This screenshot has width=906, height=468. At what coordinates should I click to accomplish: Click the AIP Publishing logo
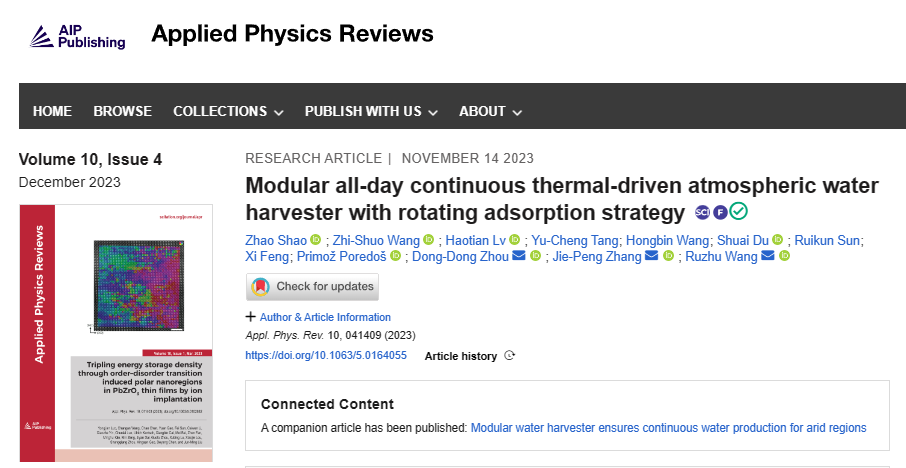coord(77,36)
